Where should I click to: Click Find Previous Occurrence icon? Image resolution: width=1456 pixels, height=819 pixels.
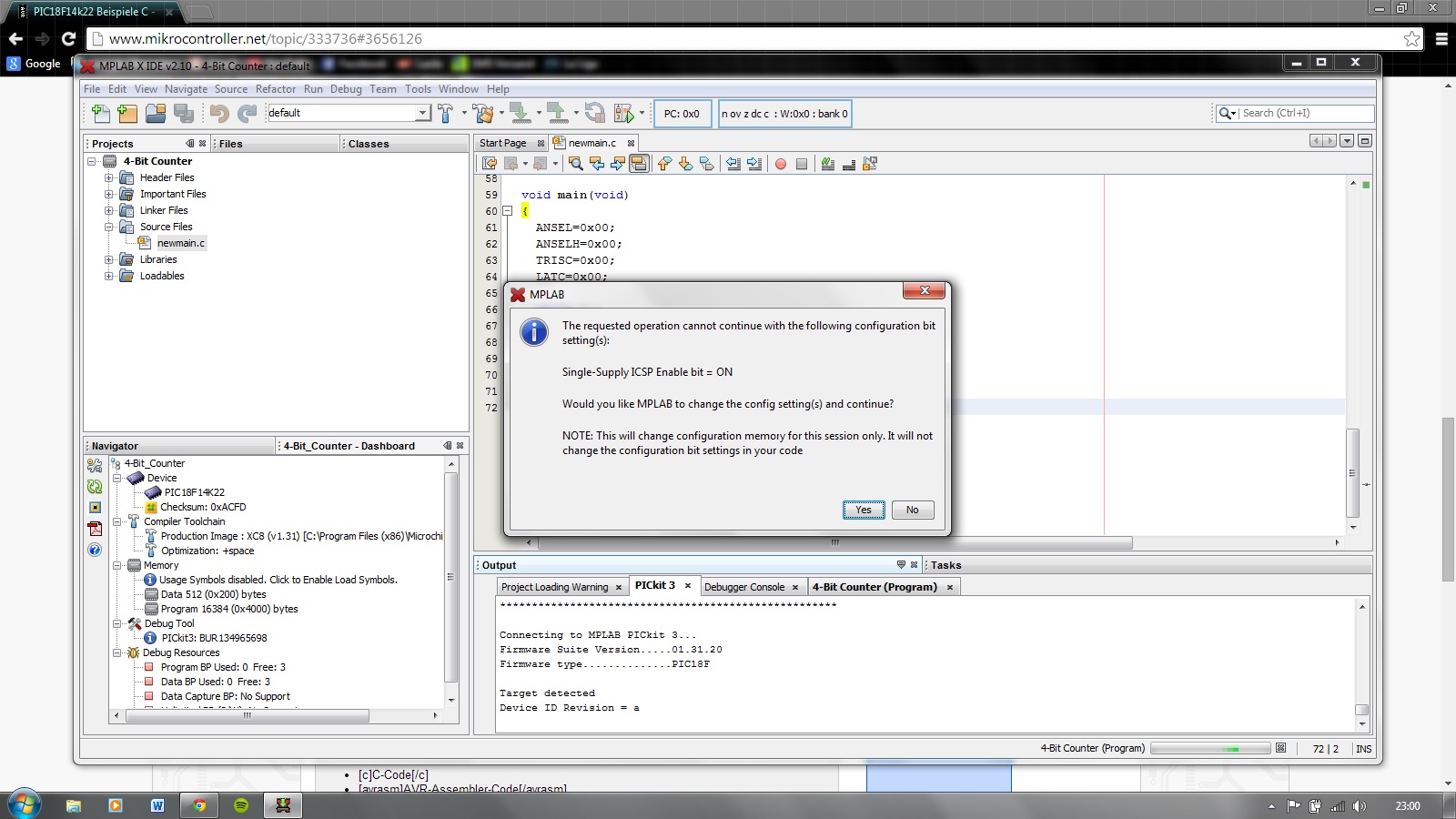point(597,164)
